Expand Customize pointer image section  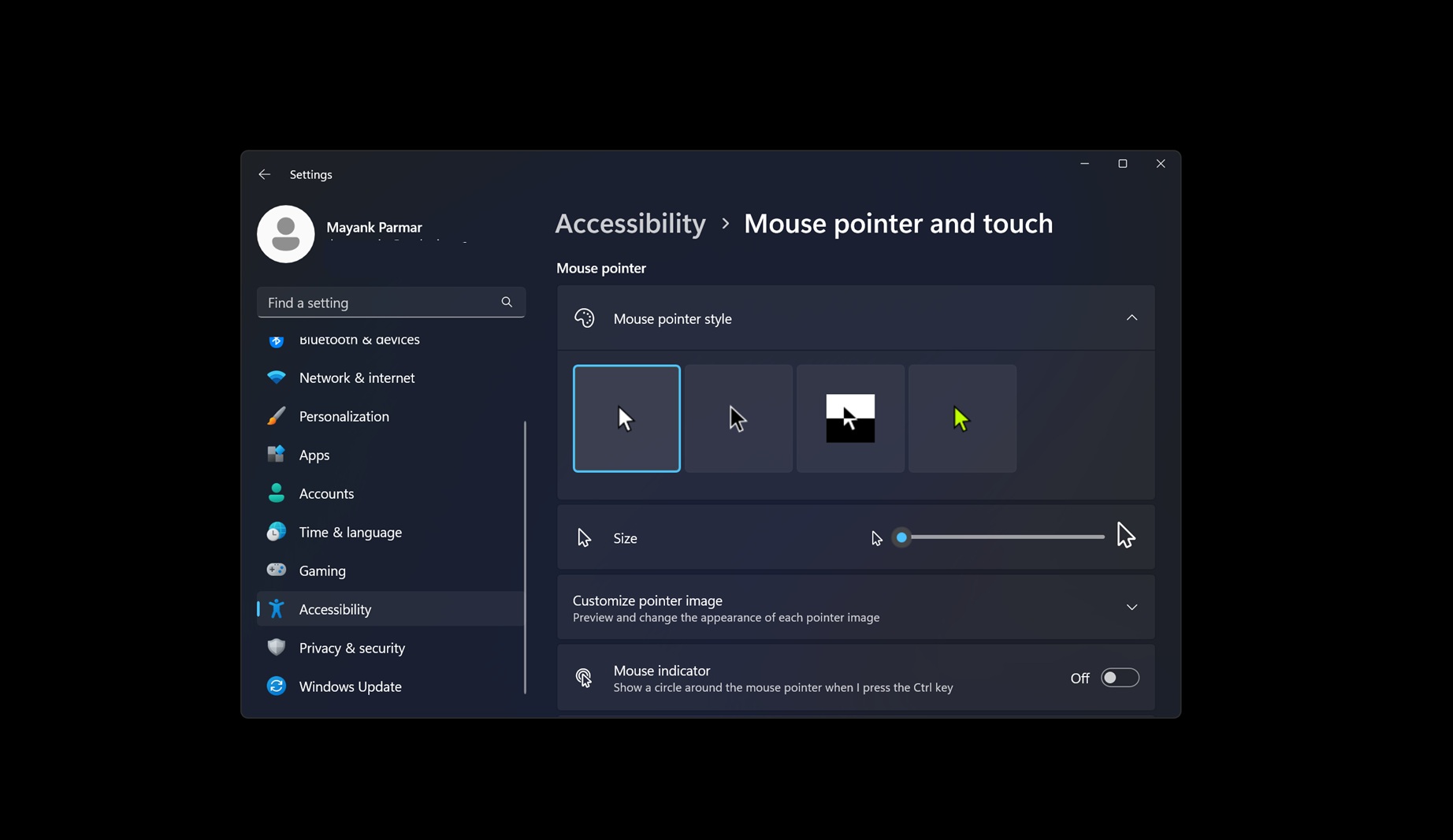[x=1132, y=607]
